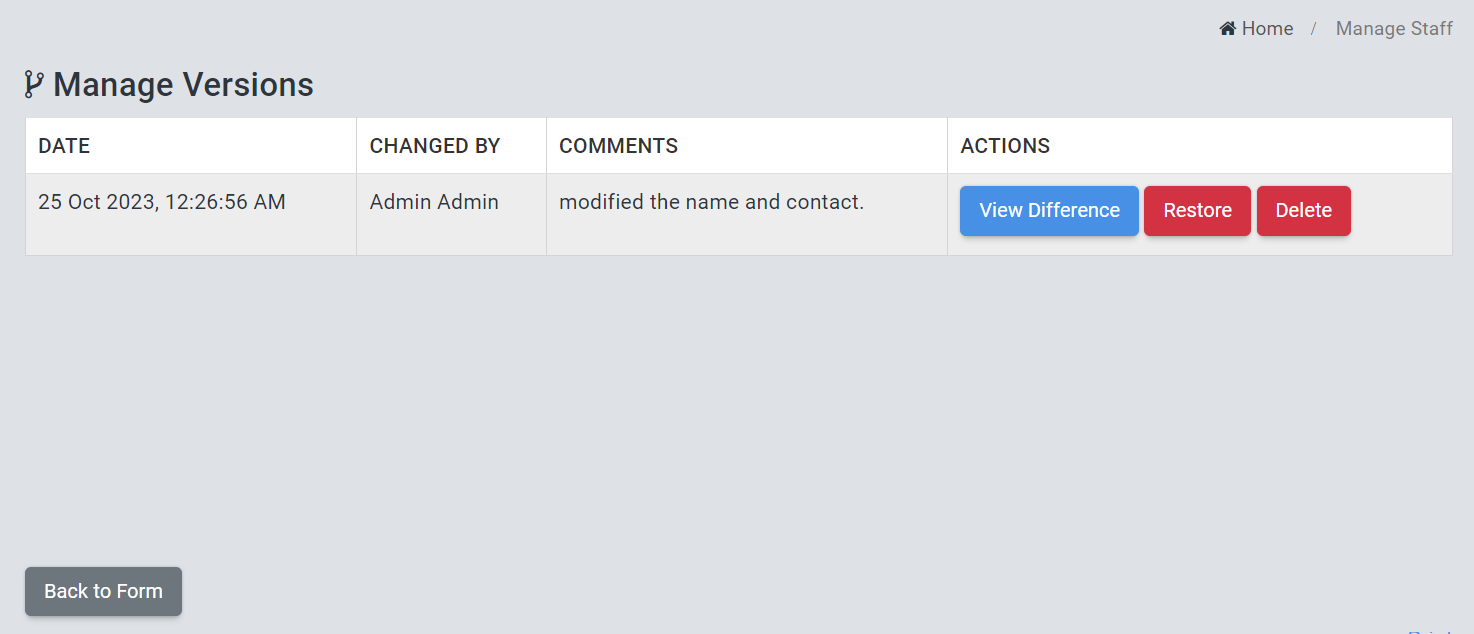Image resolution: width=1474 pixels, height=634 pixels.
Task: Click the 25 Oct 2023 date cell
Action: (x=162, y=202)
